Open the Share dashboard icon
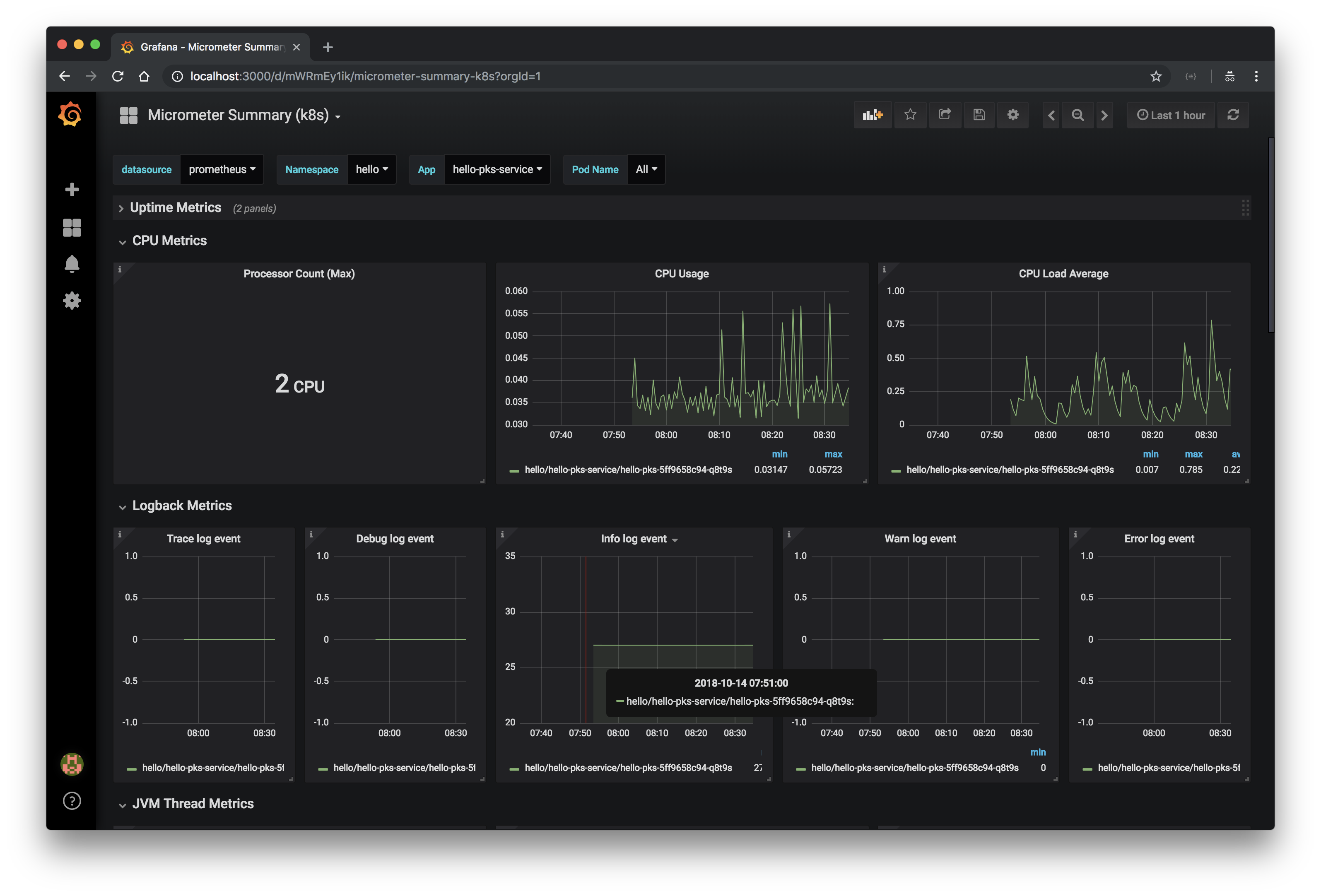 click(x=945, y=116)
